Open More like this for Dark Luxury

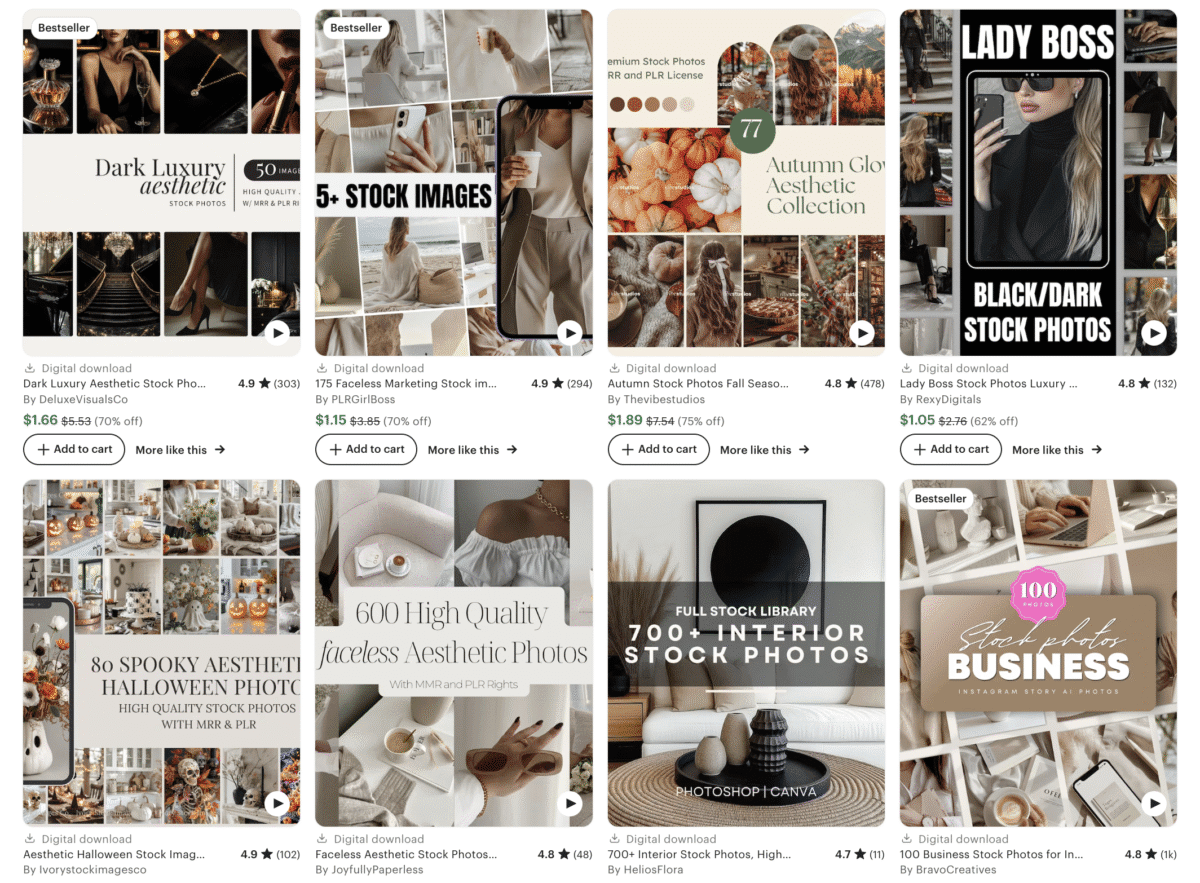pos(180,450)
